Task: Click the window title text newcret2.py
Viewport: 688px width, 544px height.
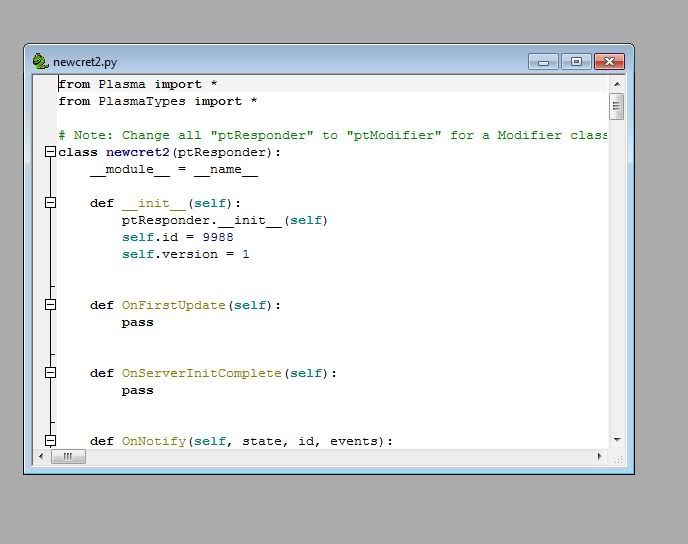Action: [x=85, y=62]
